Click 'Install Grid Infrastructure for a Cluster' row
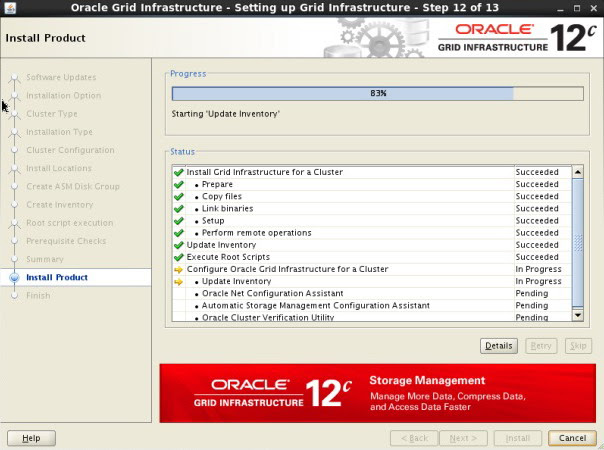This screenshot has height=450, width=604. [x=372, y=172]
